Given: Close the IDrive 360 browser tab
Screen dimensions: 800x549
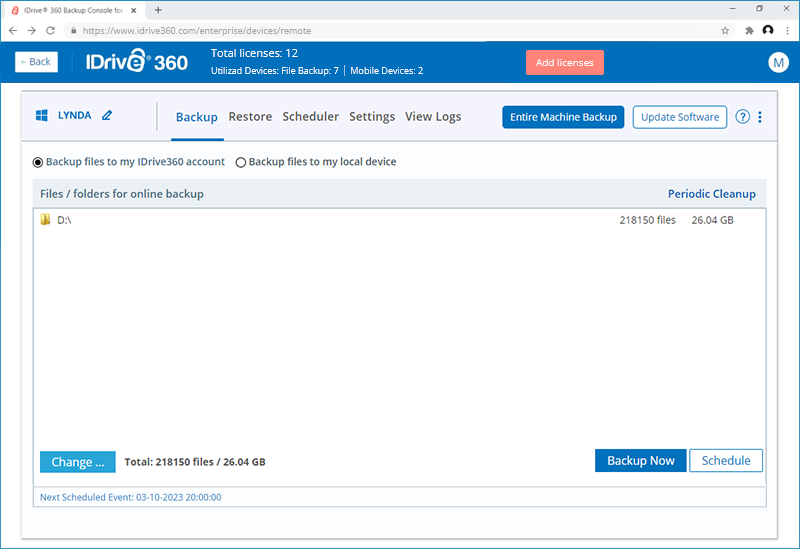Looking at the screenshot, I should (134, 10).
